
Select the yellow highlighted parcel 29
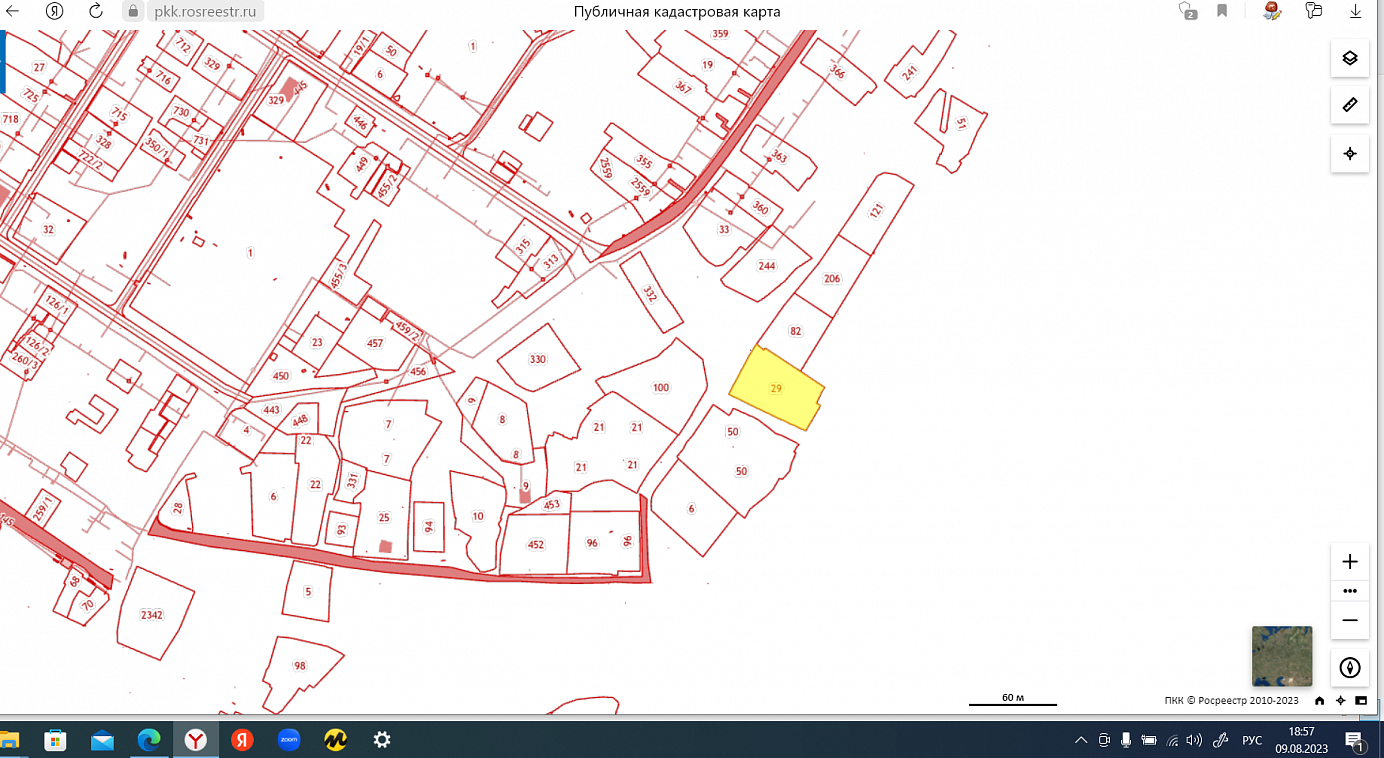click(777, 388)
